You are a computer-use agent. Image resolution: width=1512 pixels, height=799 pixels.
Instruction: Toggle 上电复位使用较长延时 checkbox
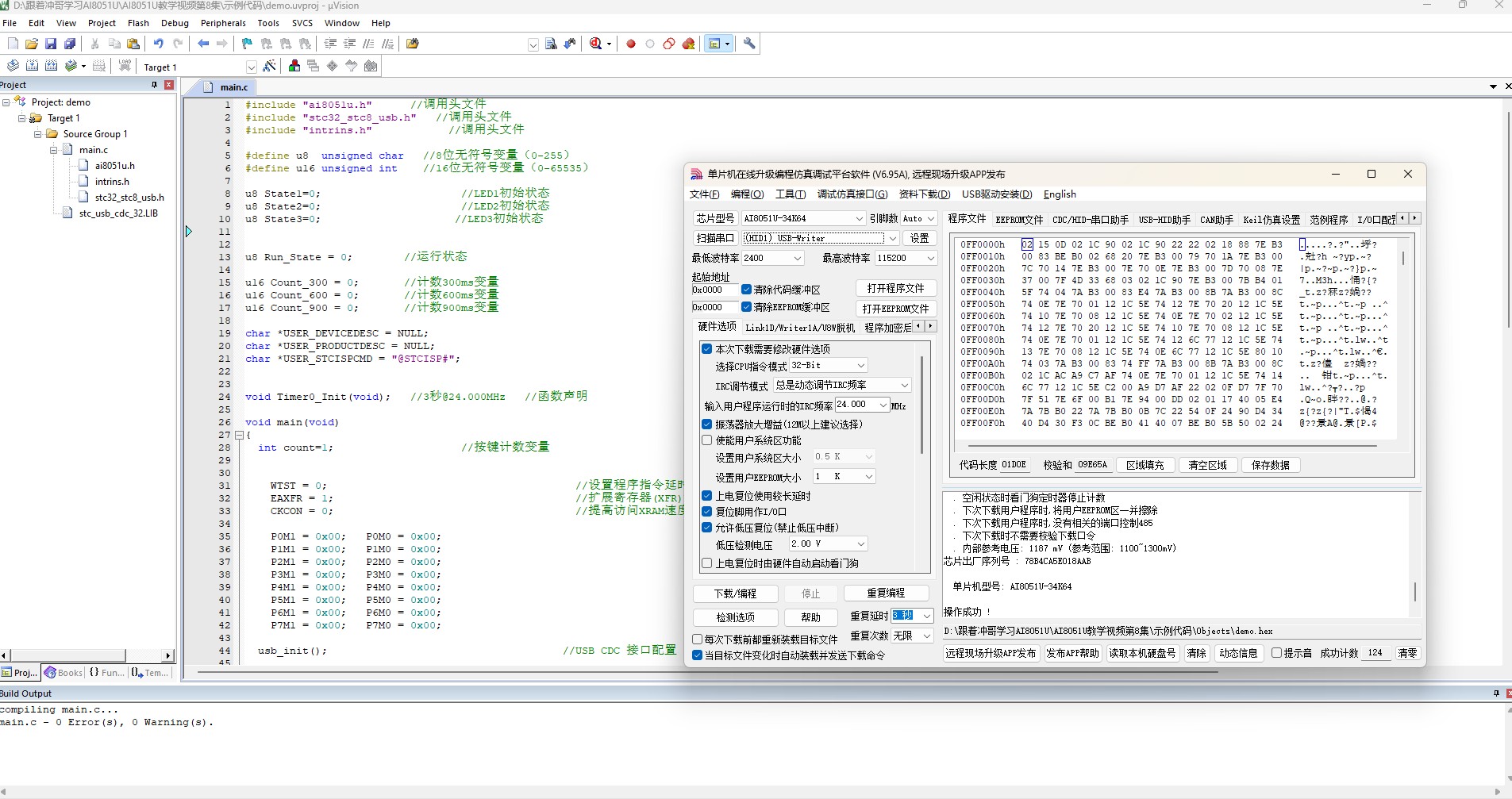tap(706, 496)
